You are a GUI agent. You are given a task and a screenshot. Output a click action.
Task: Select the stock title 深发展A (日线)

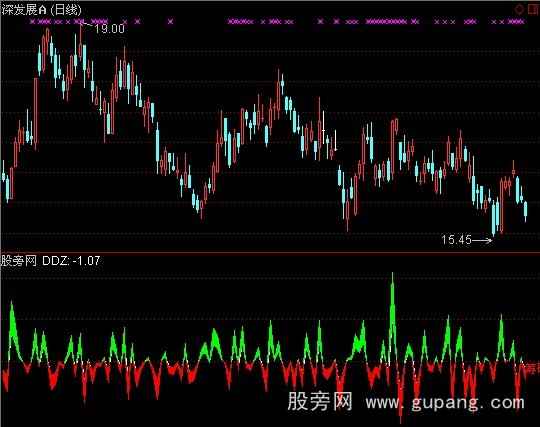pos(41,10)
